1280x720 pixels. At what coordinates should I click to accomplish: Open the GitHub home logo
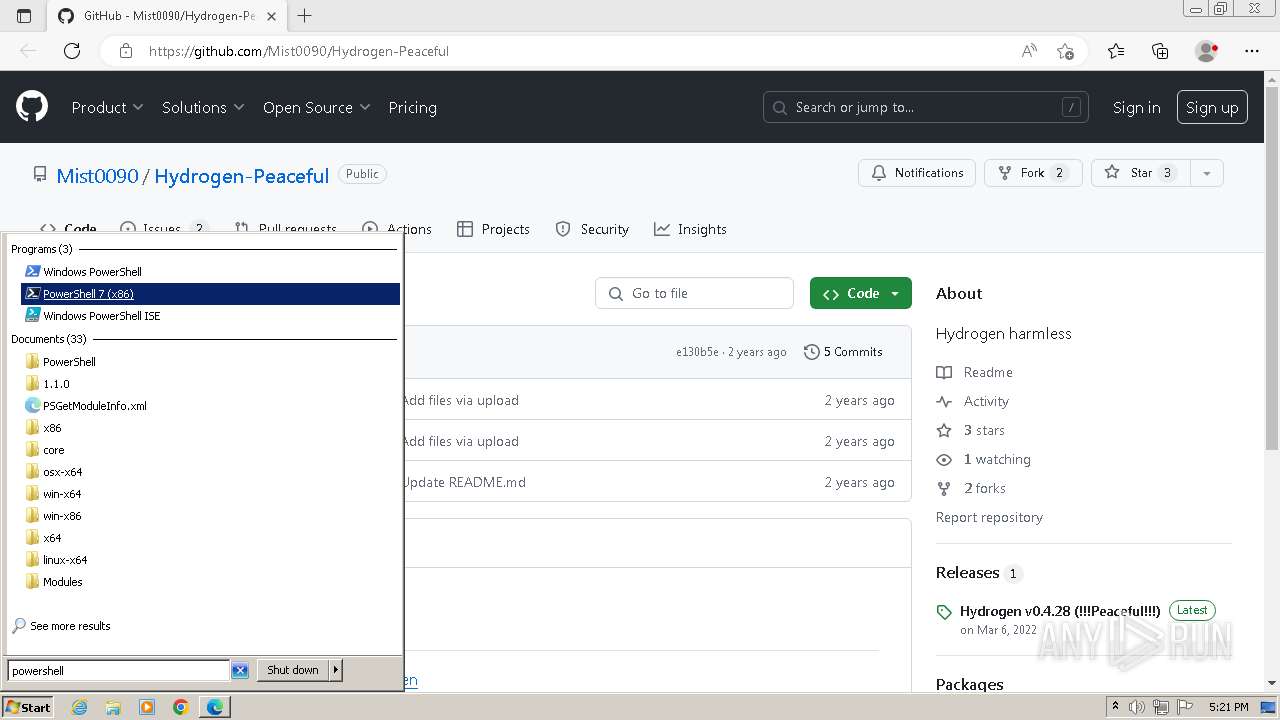tap(32, 107)
